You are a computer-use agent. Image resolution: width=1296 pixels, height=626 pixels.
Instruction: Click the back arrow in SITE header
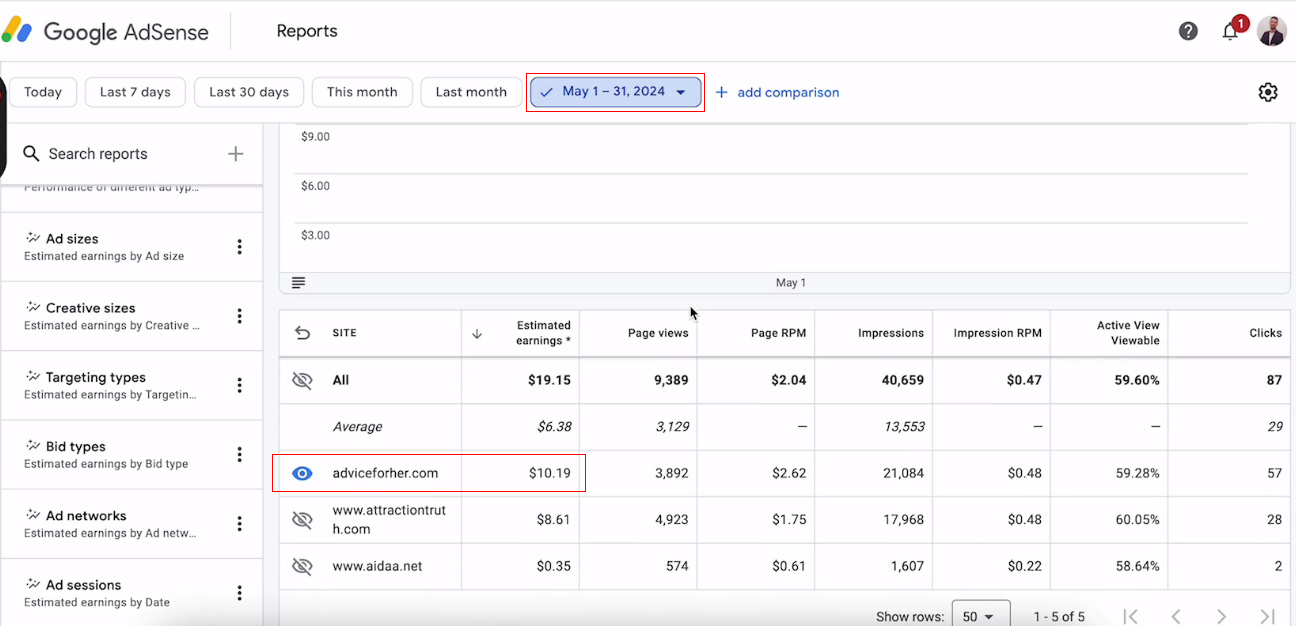tap(302, 333)
